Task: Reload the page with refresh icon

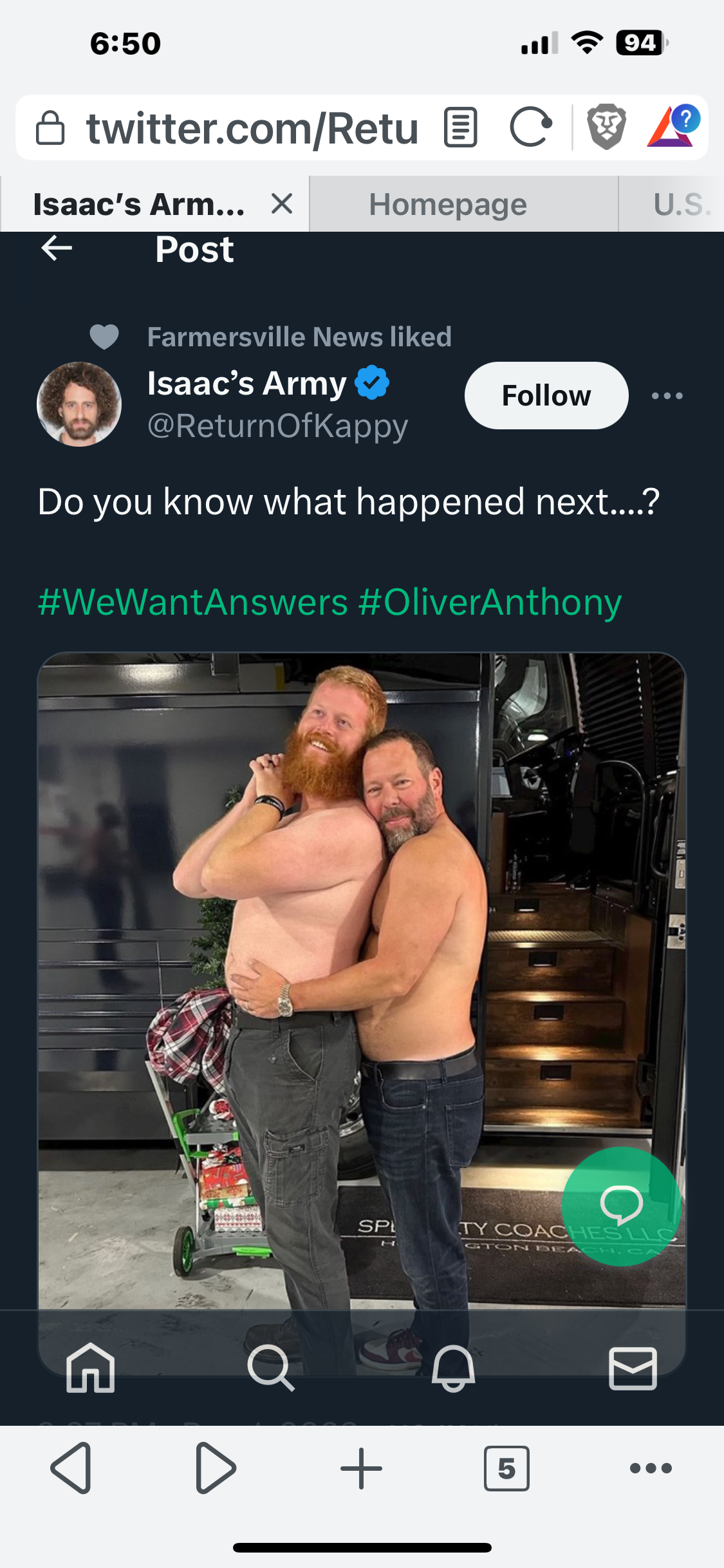Action: (x=531, y=127)
